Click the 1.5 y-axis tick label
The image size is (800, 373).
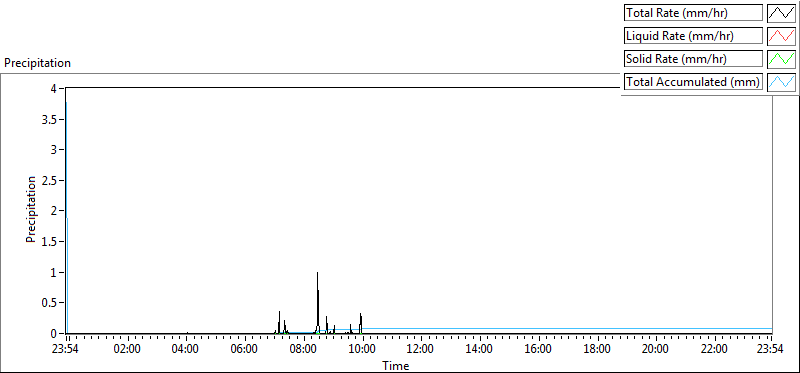[53, 241]
